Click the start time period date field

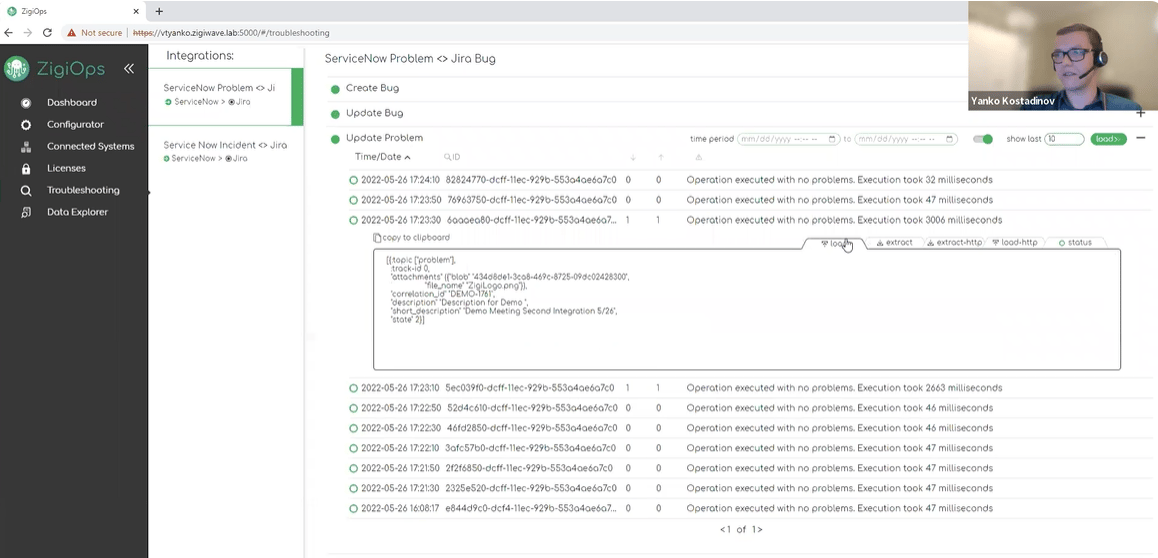[788, 139]
